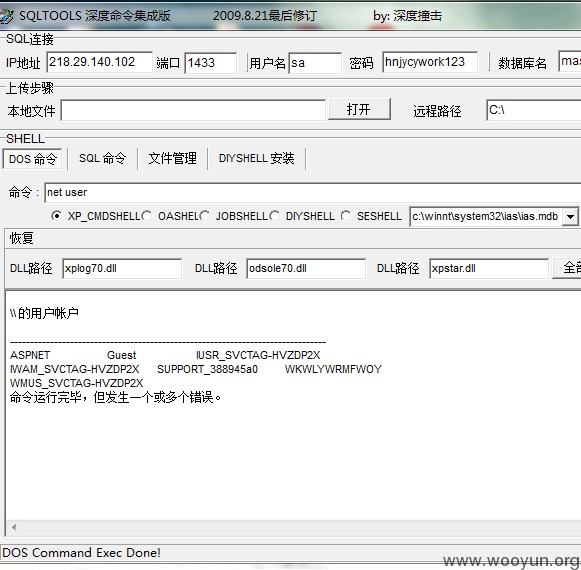Enable the SESHELL radio option
The width and height of the screenshot is (581, 570).
[x=346, y=216]
